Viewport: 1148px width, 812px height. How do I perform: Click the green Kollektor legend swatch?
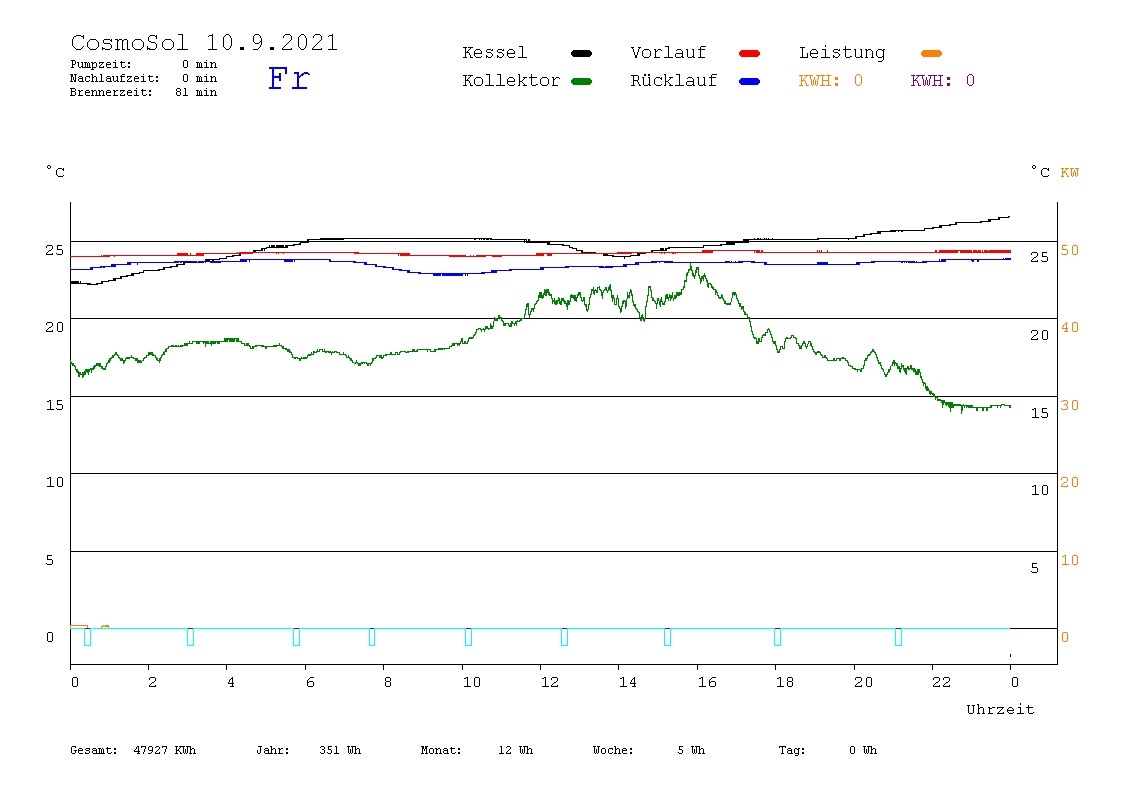tap(581, 81)
